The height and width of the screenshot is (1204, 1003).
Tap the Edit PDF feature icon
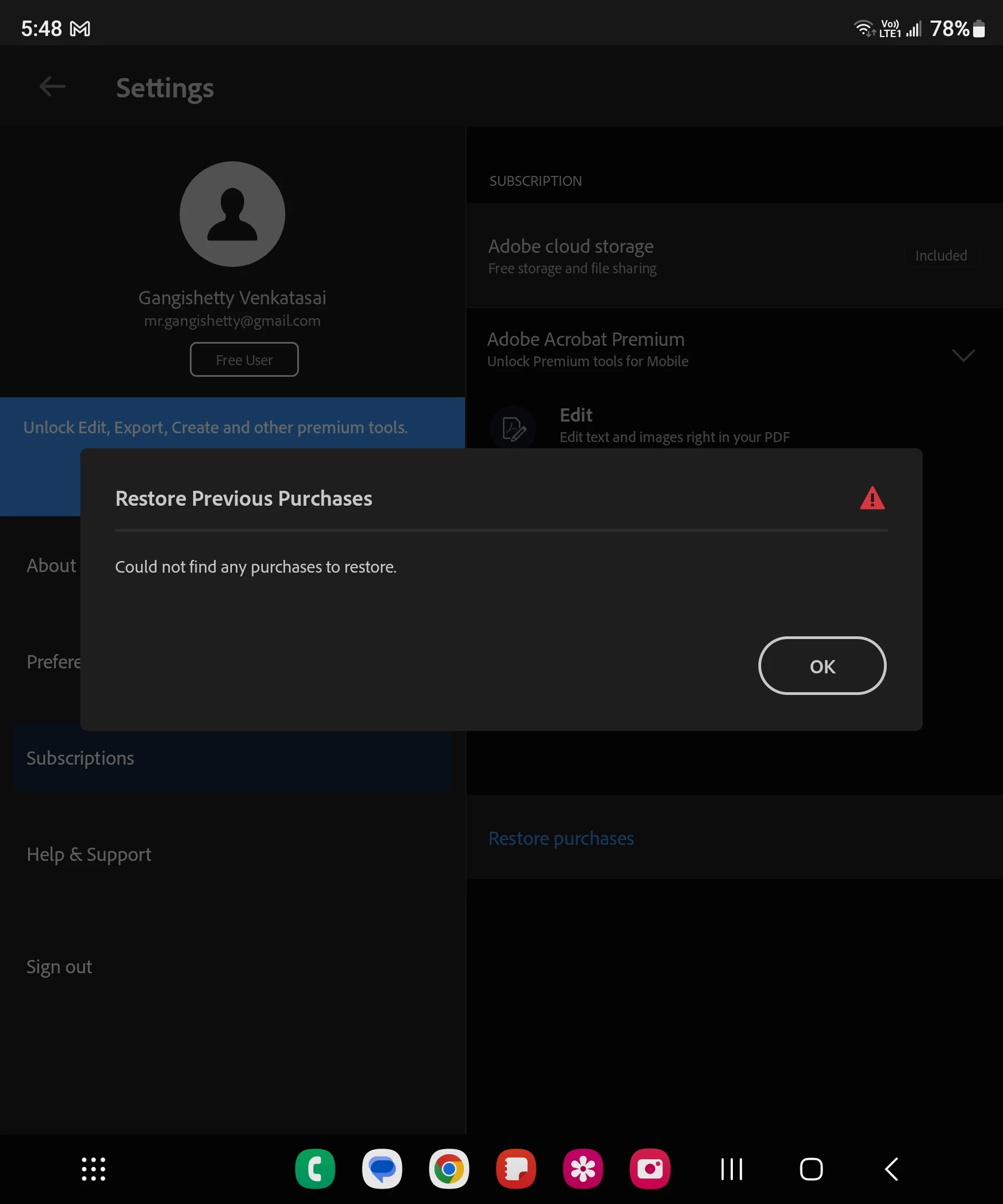point(513,428)
